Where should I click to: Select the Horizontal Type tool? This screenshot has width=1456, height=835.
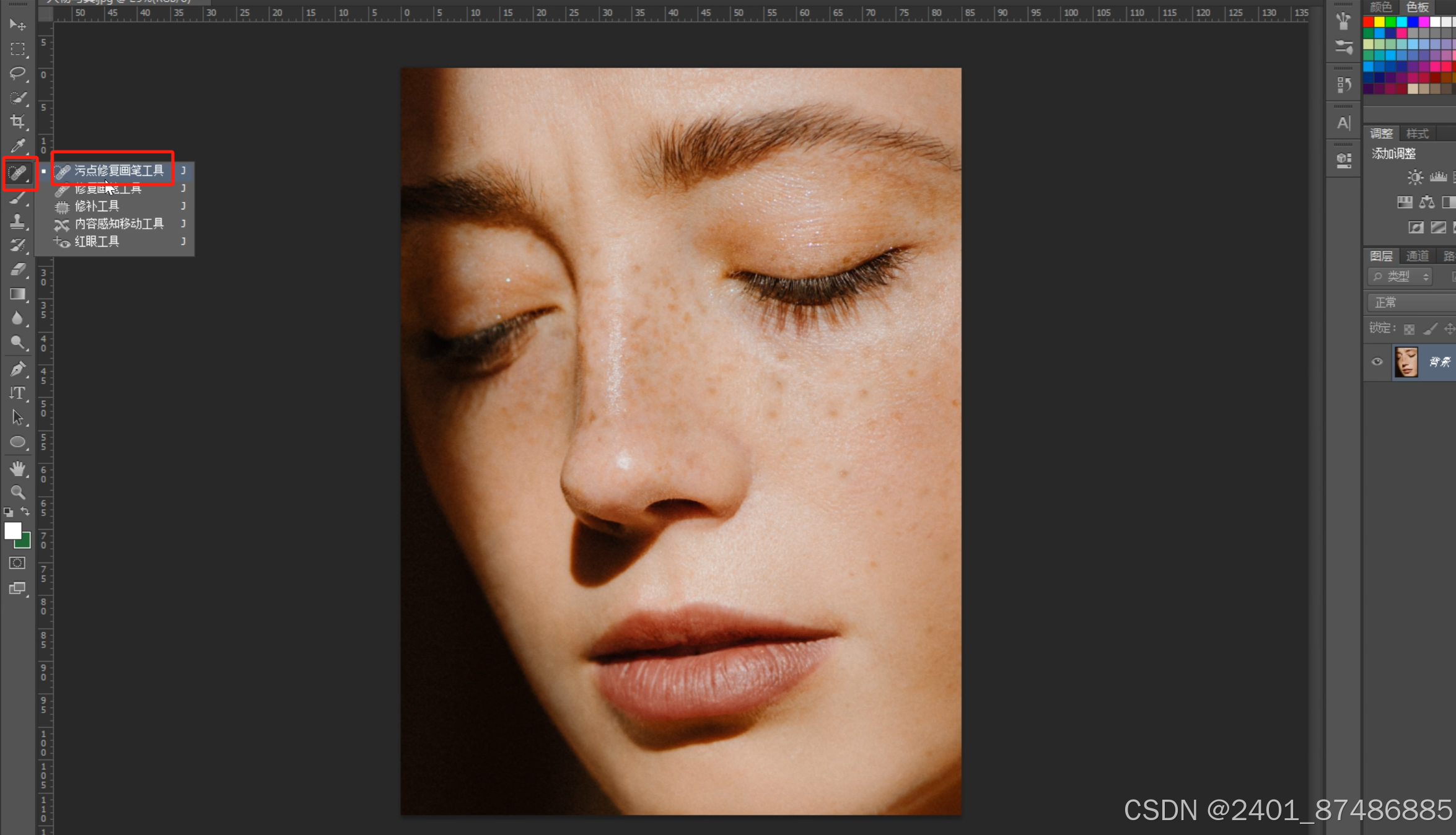tap(17, 393)
